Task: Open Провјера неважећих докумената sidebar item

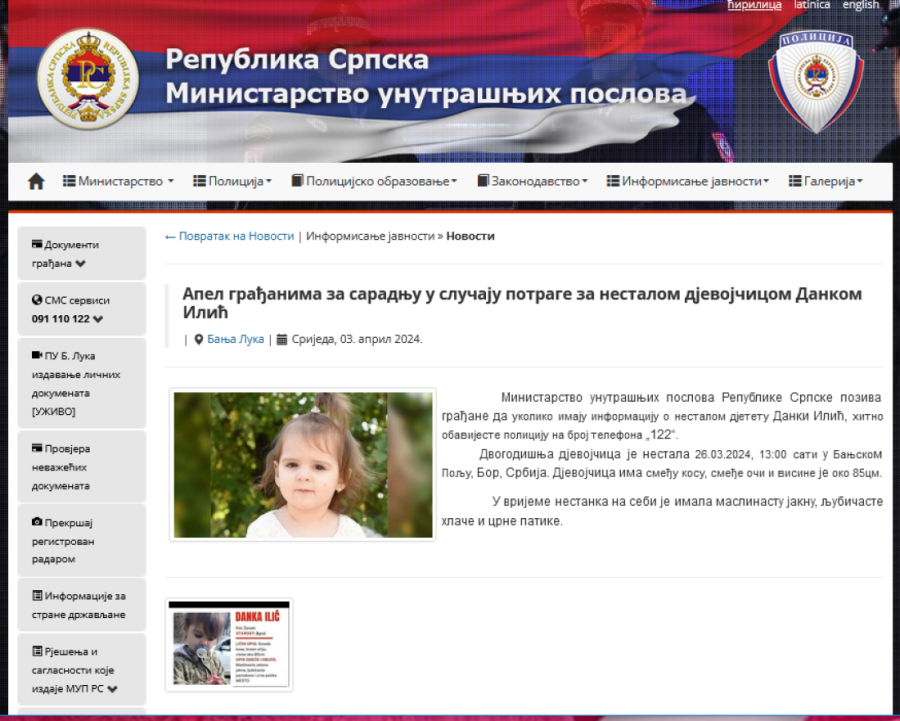Action: click(x=81, y=467)
